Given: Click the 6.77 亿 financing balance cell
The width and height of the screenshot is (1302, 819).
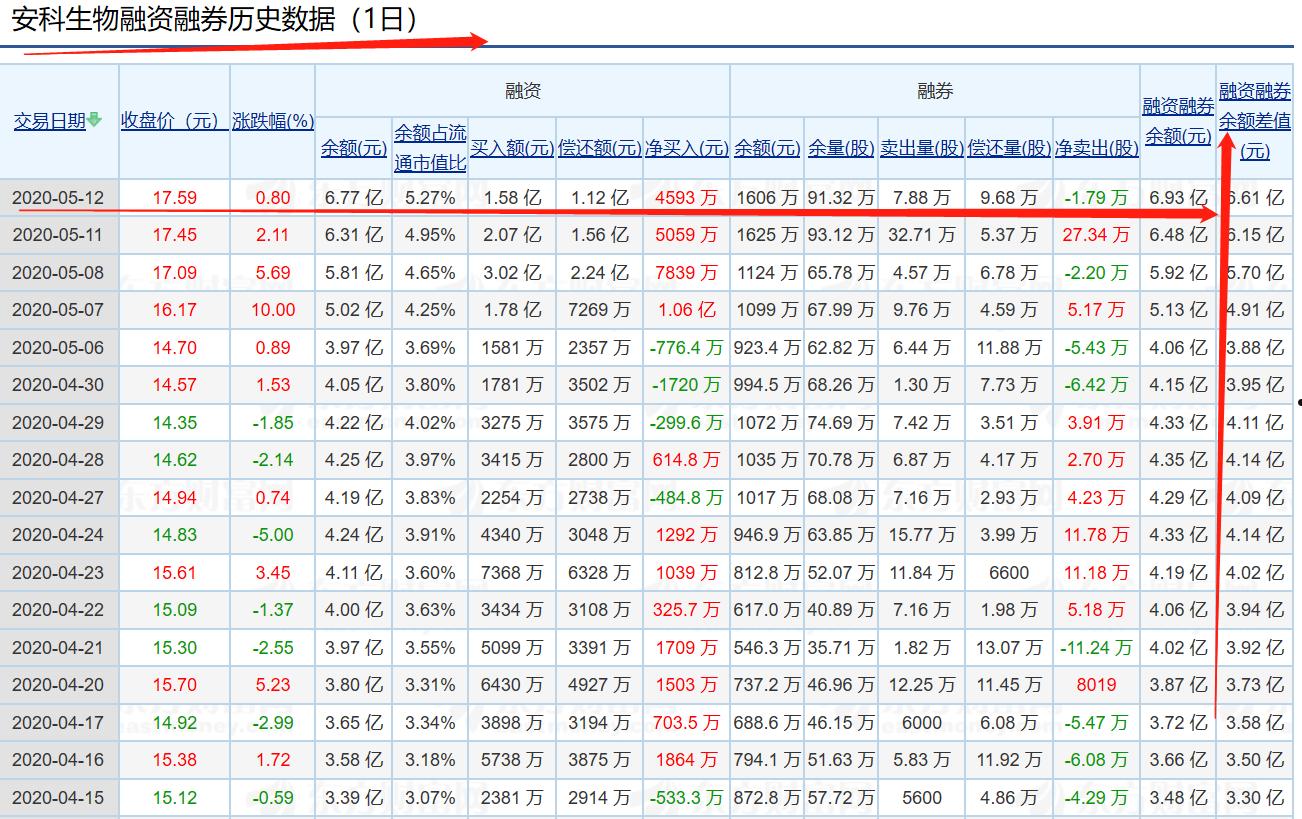Looking at the screenshot, I should tap(354, 198).
